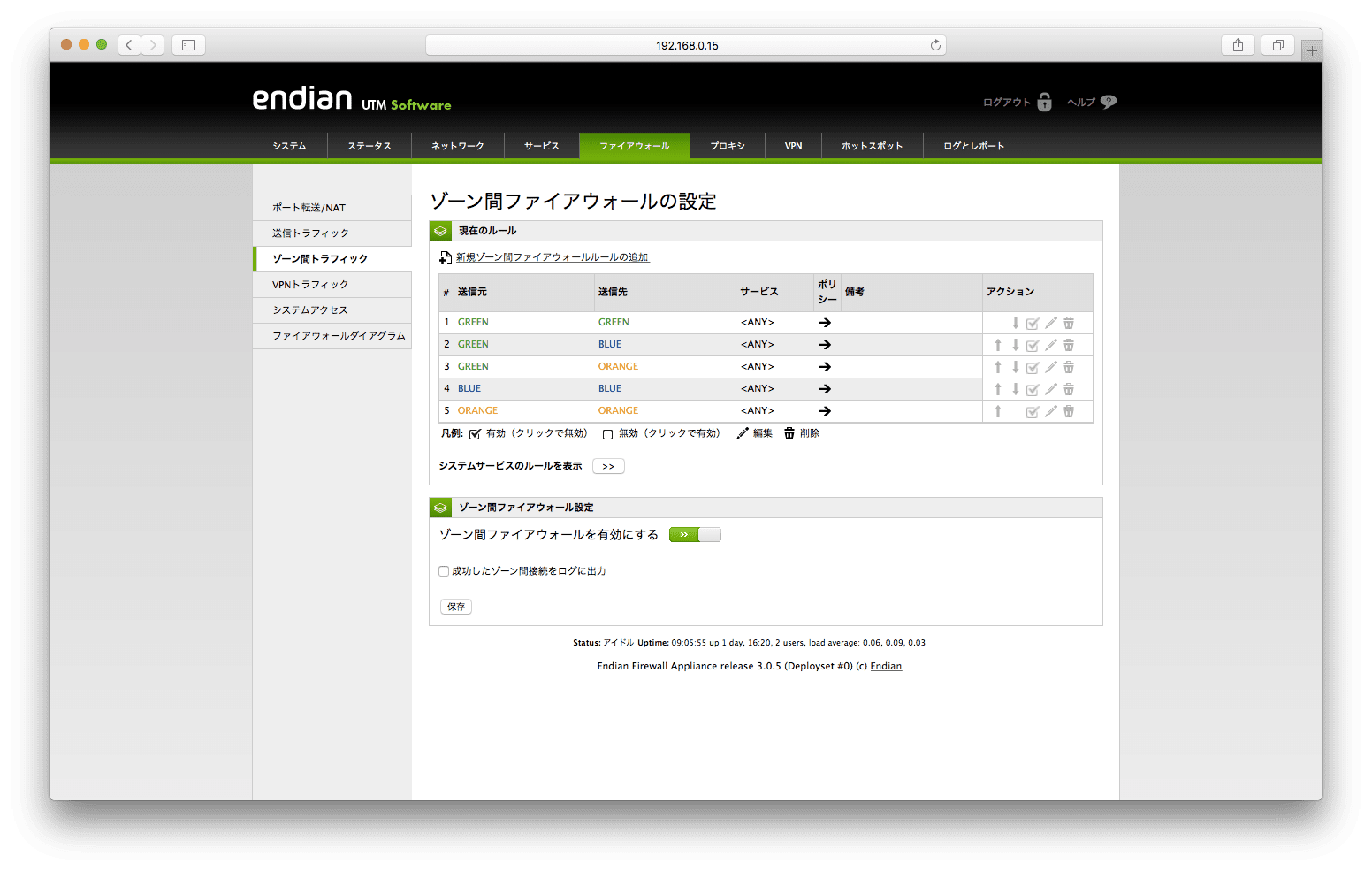Open the ログとレポート tab
This screenshot has width=1372, height=871.
coord(974,146)
